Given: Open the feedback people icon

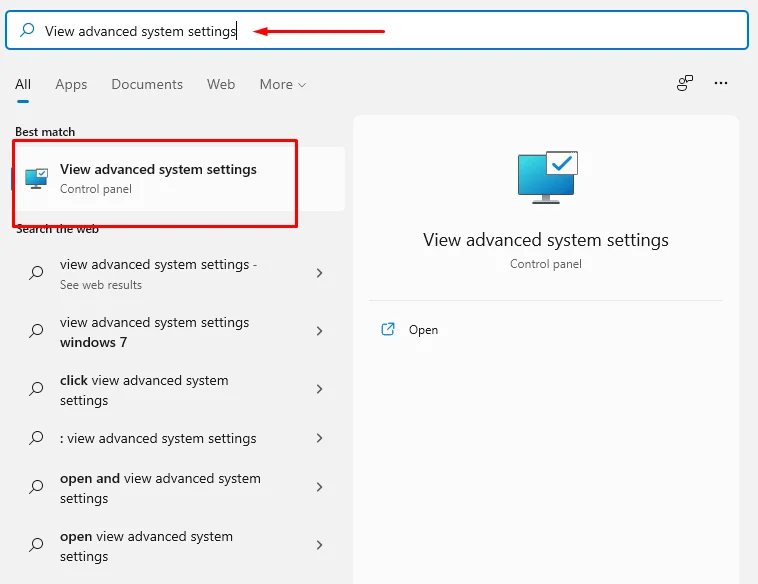Looking at the screenshot, I should point(685,83).
